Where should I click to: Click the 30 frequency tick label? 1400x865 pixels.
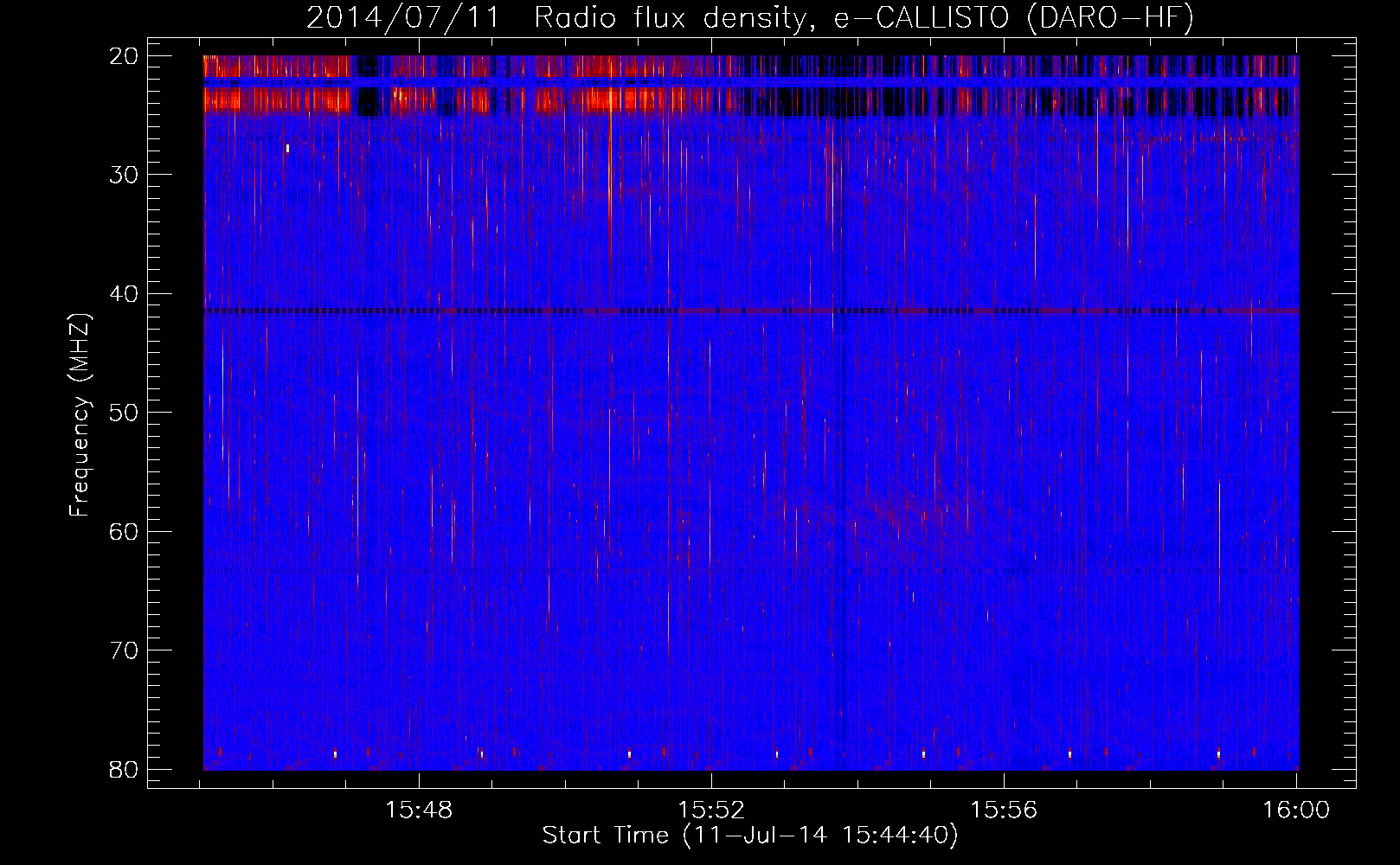click(x=125, y=175)
